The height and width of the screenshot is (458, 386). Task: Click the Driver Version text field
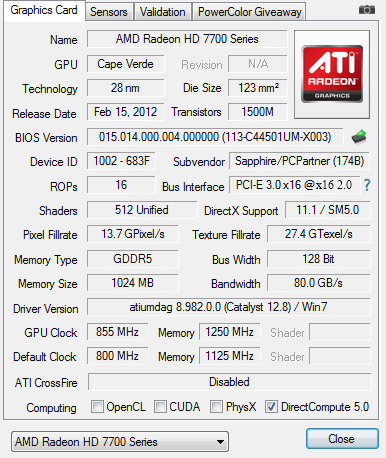click(x=229, y=307)
